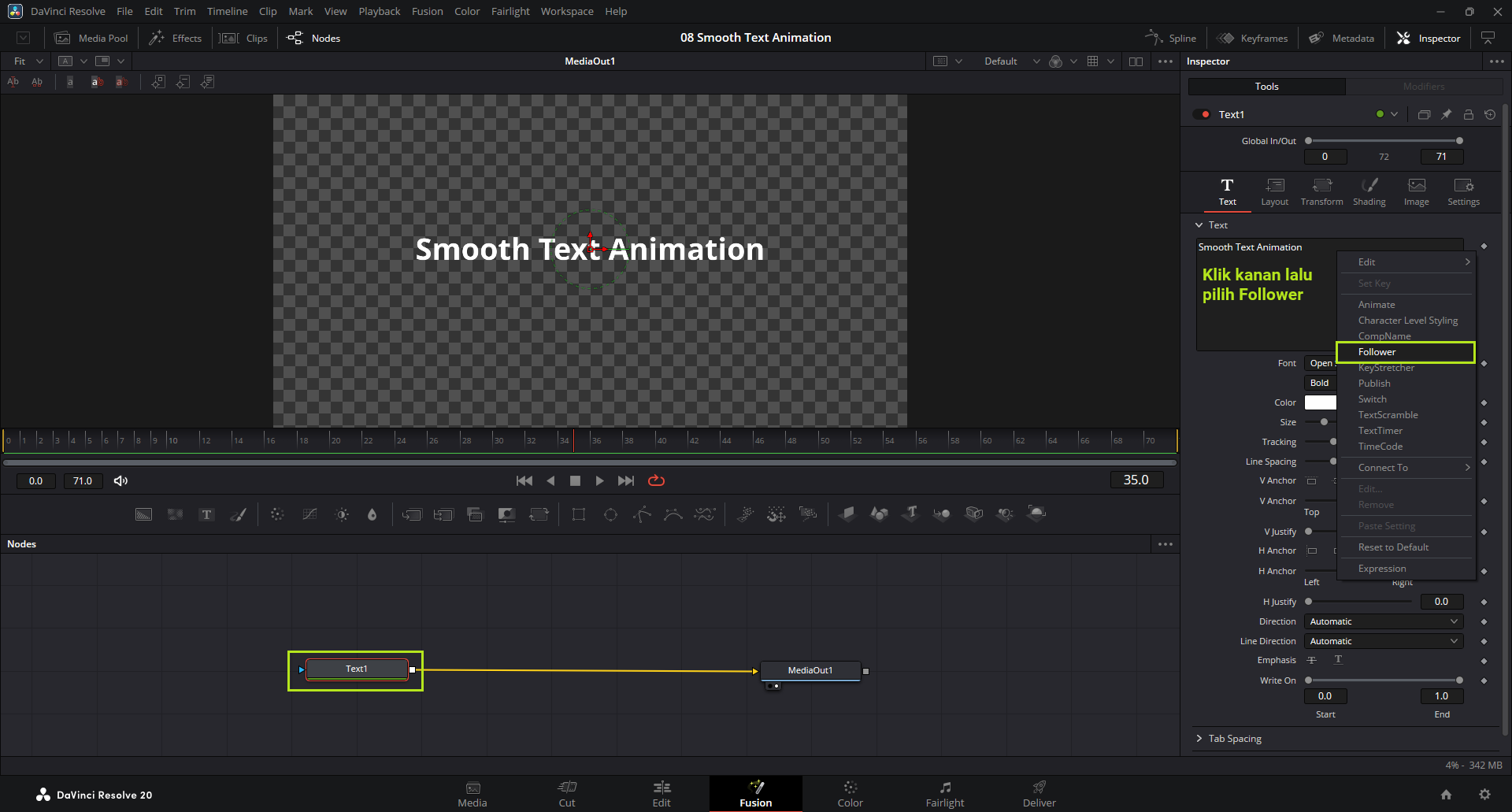Select the Text+ tool in the toolbar
Screen dimensions: 1512x812
(206, 514)
